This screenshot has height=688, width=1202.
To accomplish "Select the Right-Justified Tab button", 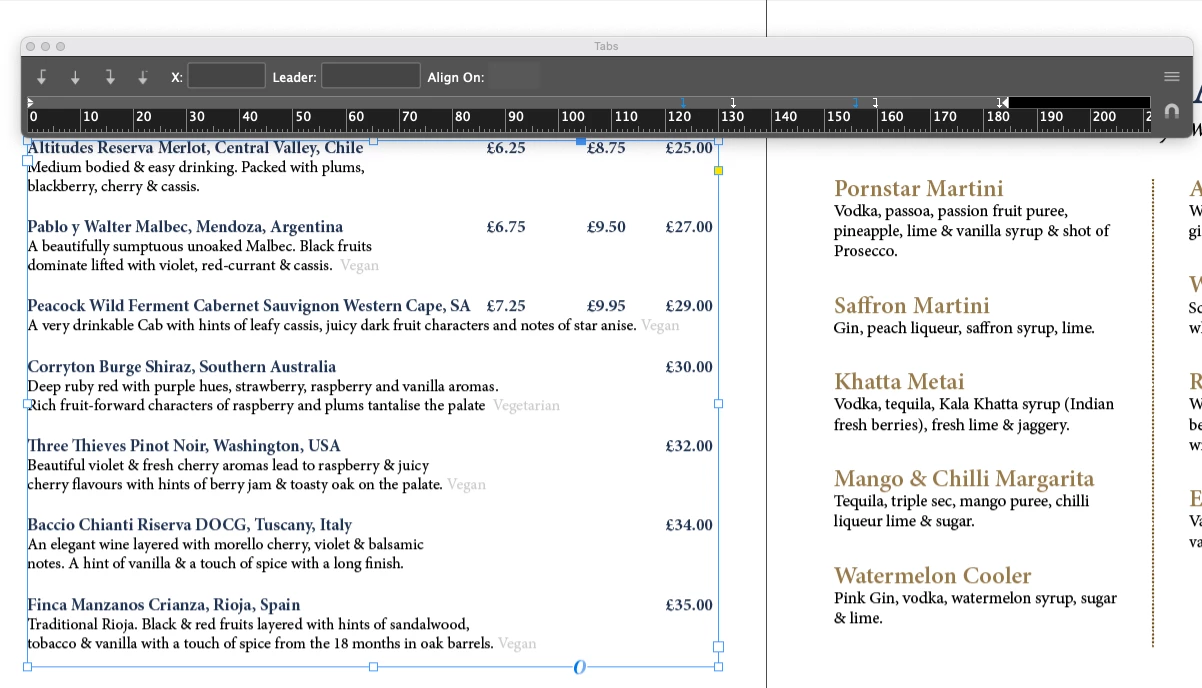I will [x=110, y=77].
